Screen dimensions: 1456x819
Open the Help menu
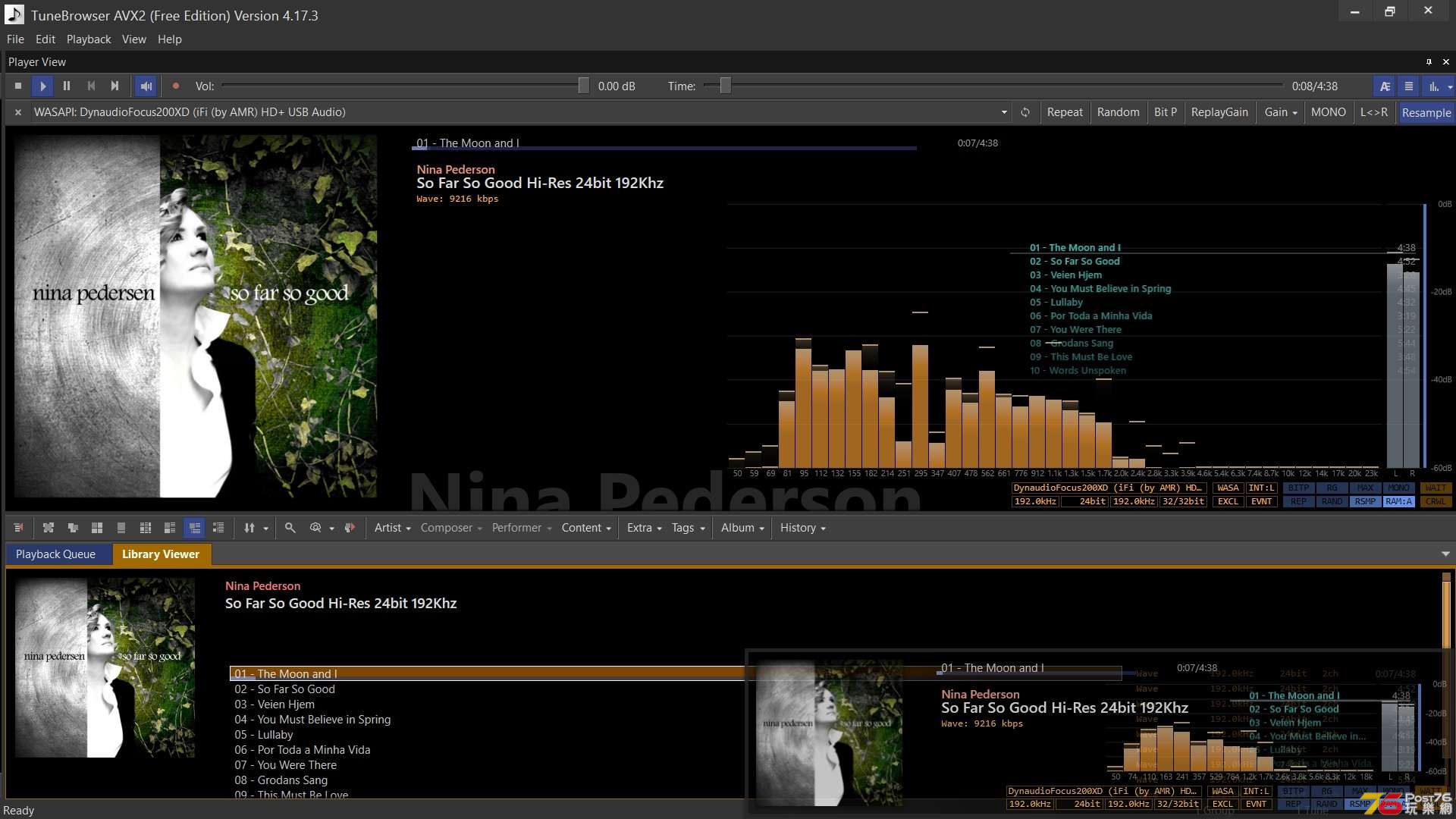click(170, 39)
